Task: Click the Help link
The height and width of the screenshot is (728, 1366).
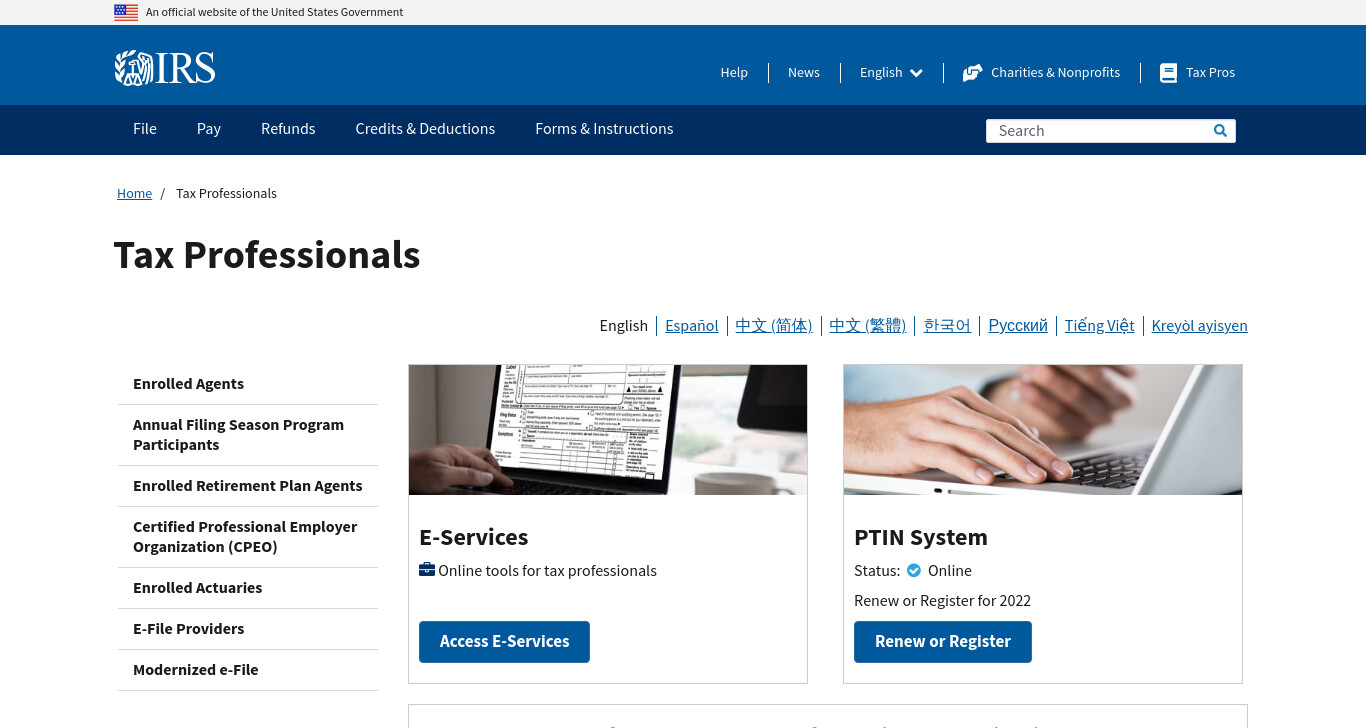Action: click(734, 72)
